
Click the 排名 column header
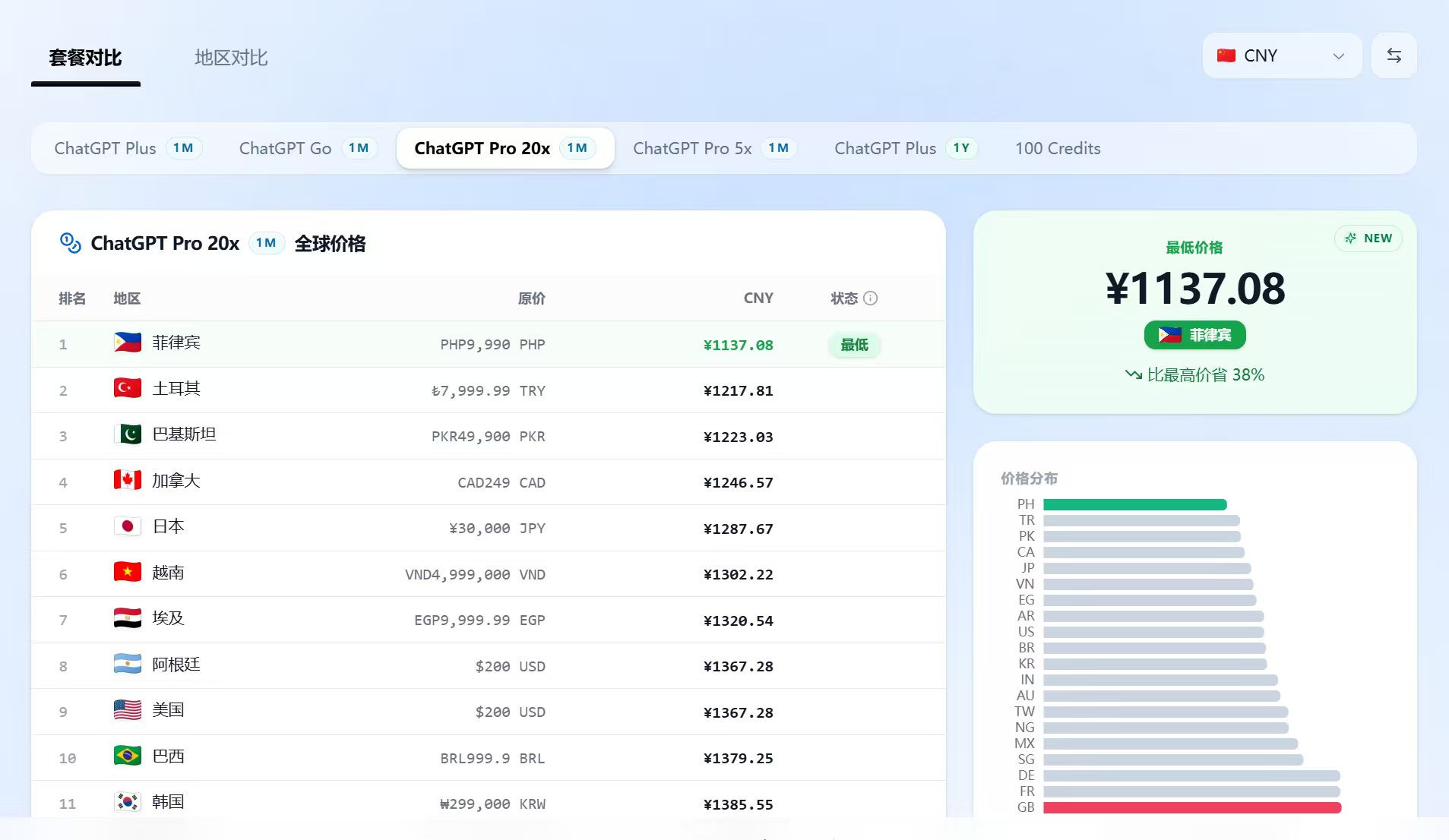coord(72,298)
